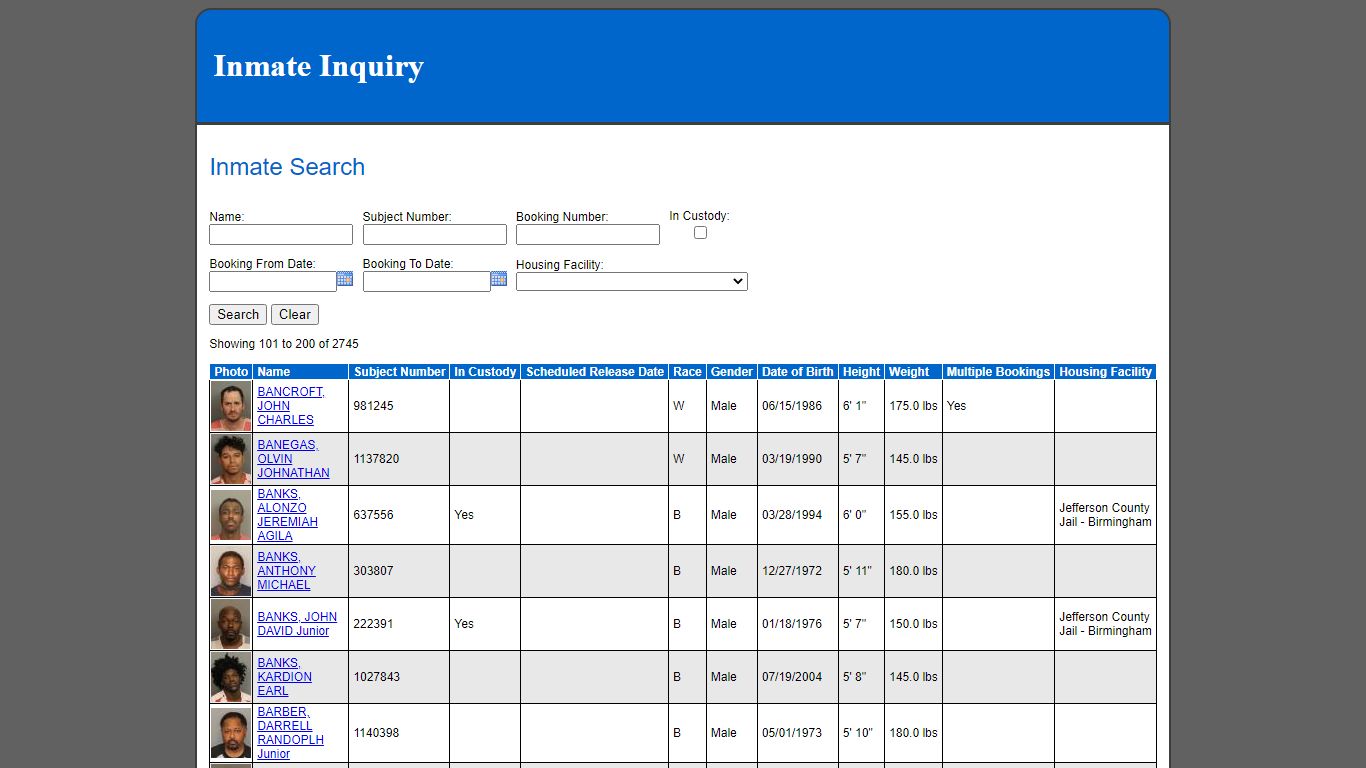This screenshot has width=1366, height=768.
Task: Click Multiple Bookings 'Yes' for Bancroft
Action: pyautogui.click(x=957, y=406)
